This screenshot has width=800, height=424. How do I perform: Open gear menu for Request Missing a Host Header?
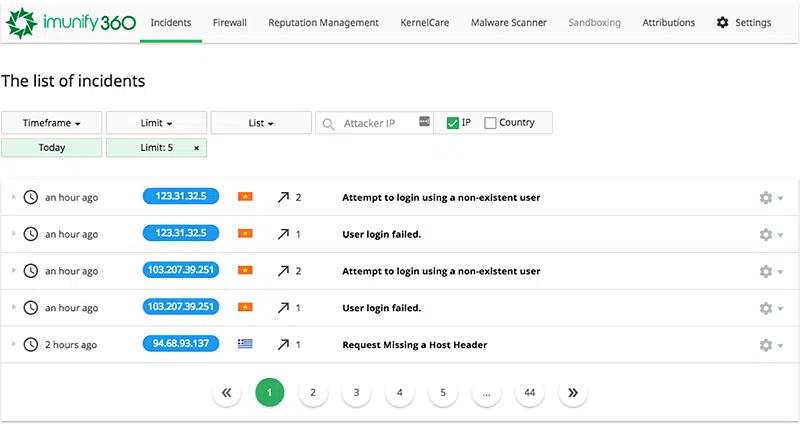(767, 344)
